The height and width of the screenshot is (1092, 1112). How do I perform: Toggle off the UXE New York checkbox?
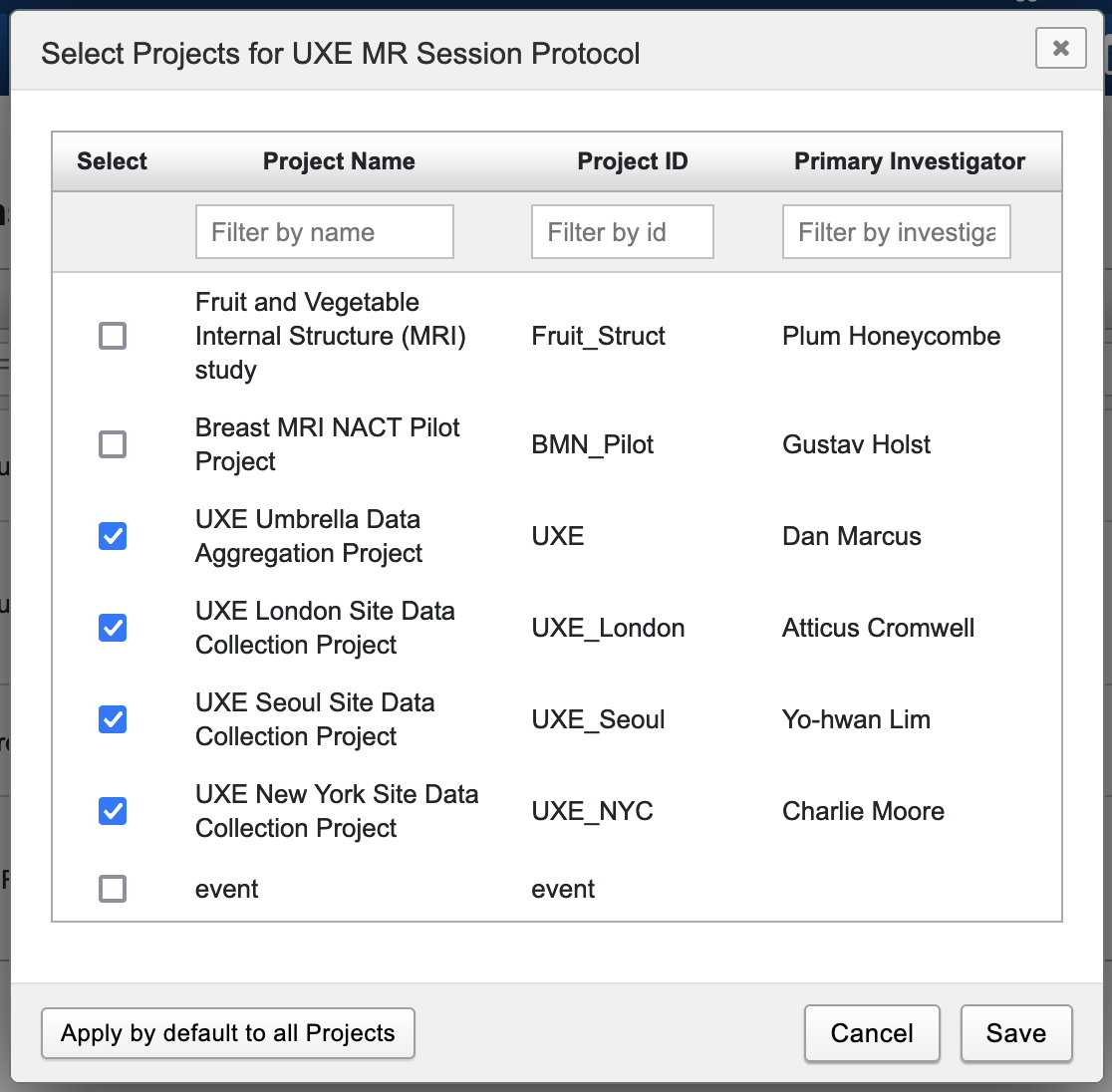click(113, 811)
